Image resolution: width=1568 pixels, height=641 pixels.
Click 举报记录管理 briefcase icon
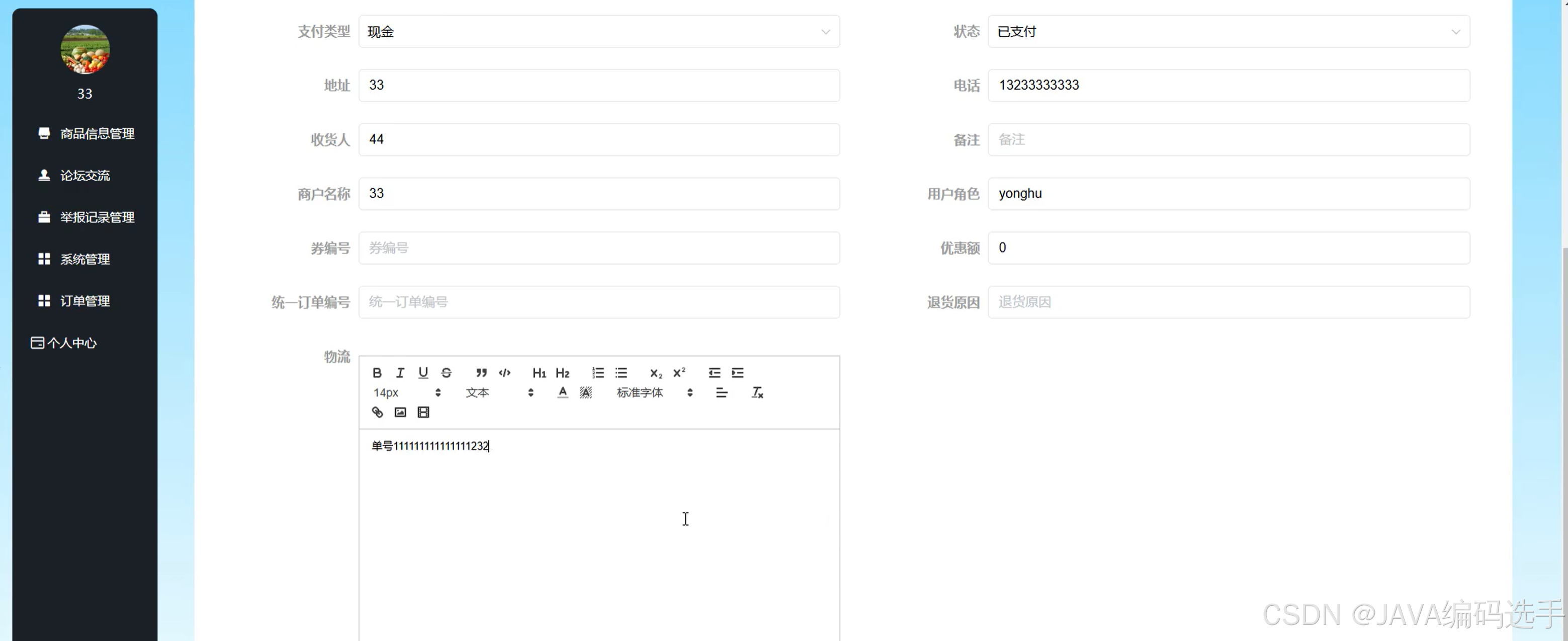[44, 217]
